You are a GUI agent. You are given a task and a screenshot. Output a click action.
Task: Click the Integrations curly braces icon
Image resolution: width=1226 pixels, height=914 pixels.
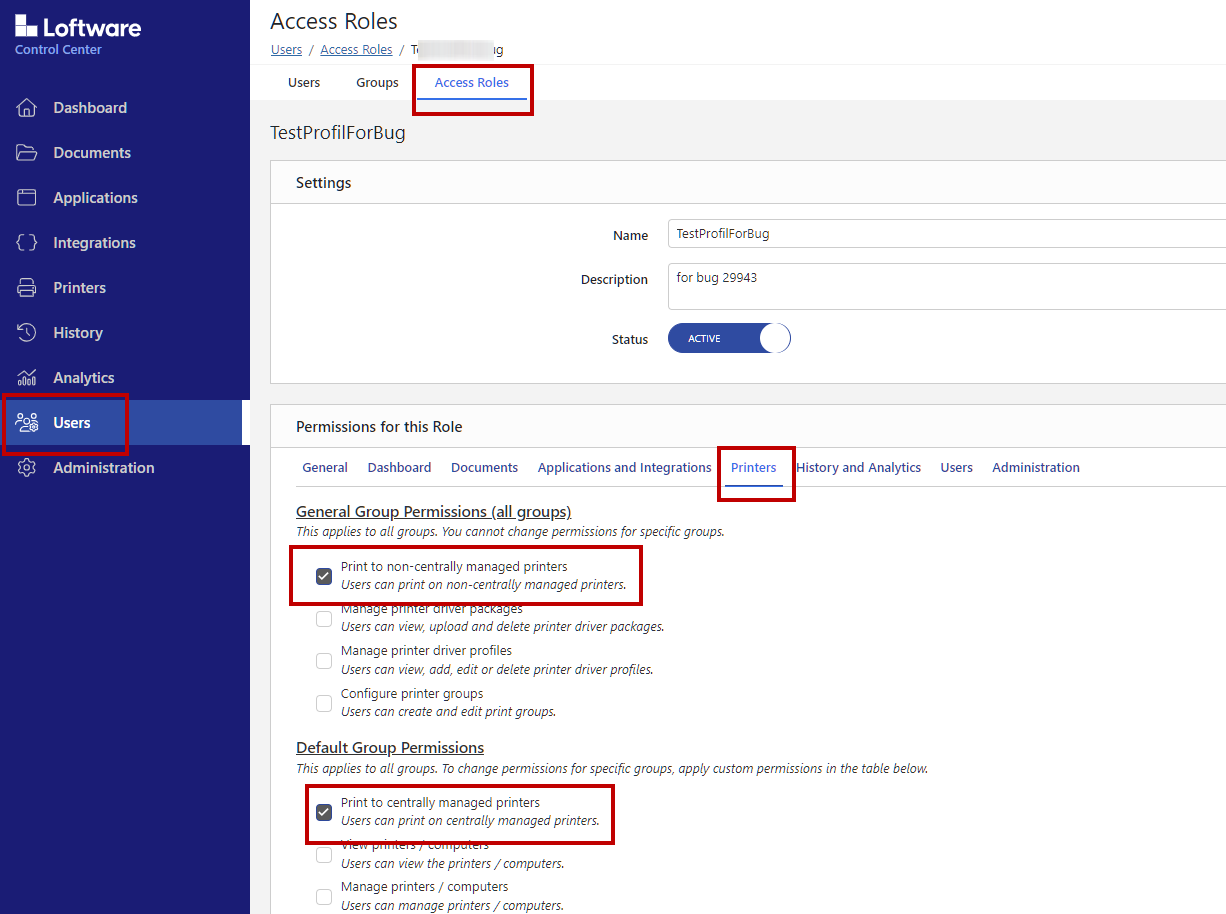point(27,243)
